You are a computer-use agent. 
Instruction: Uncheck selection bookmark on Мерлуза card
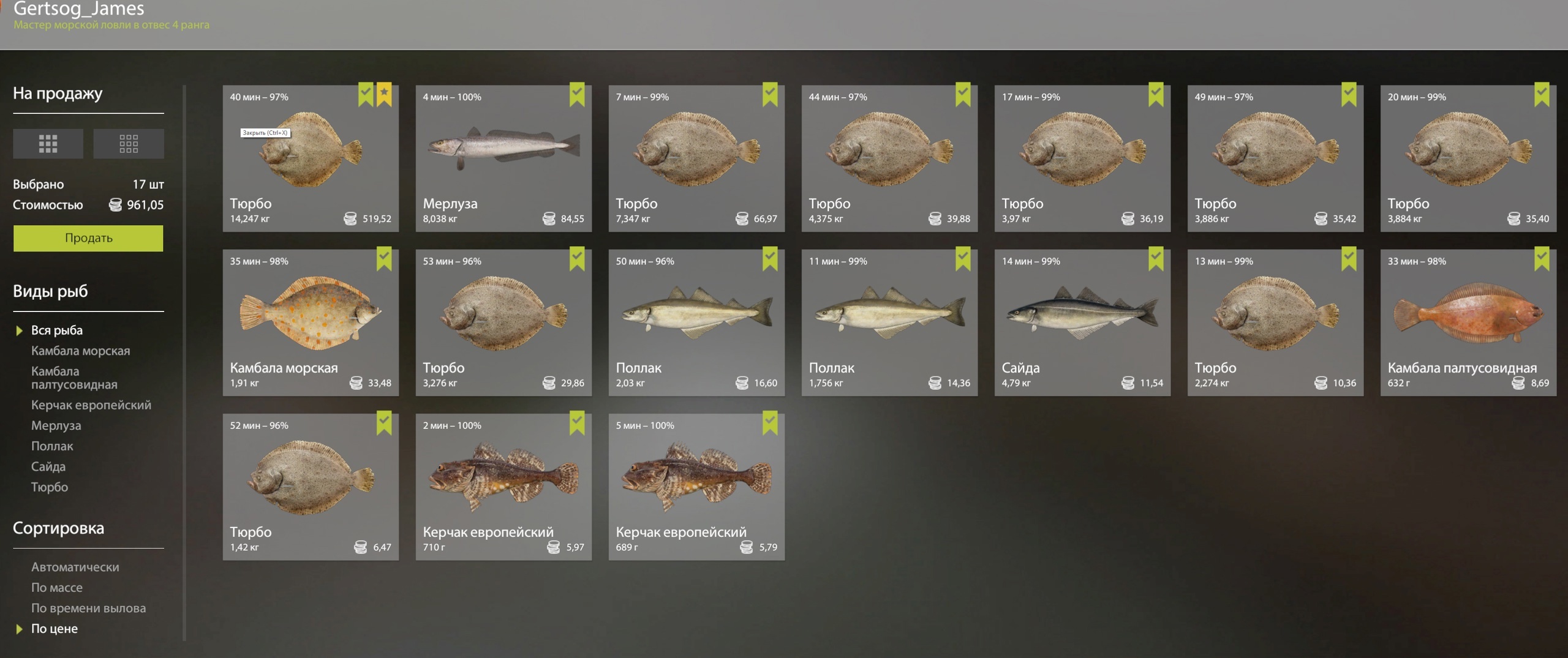coord(577,94)
